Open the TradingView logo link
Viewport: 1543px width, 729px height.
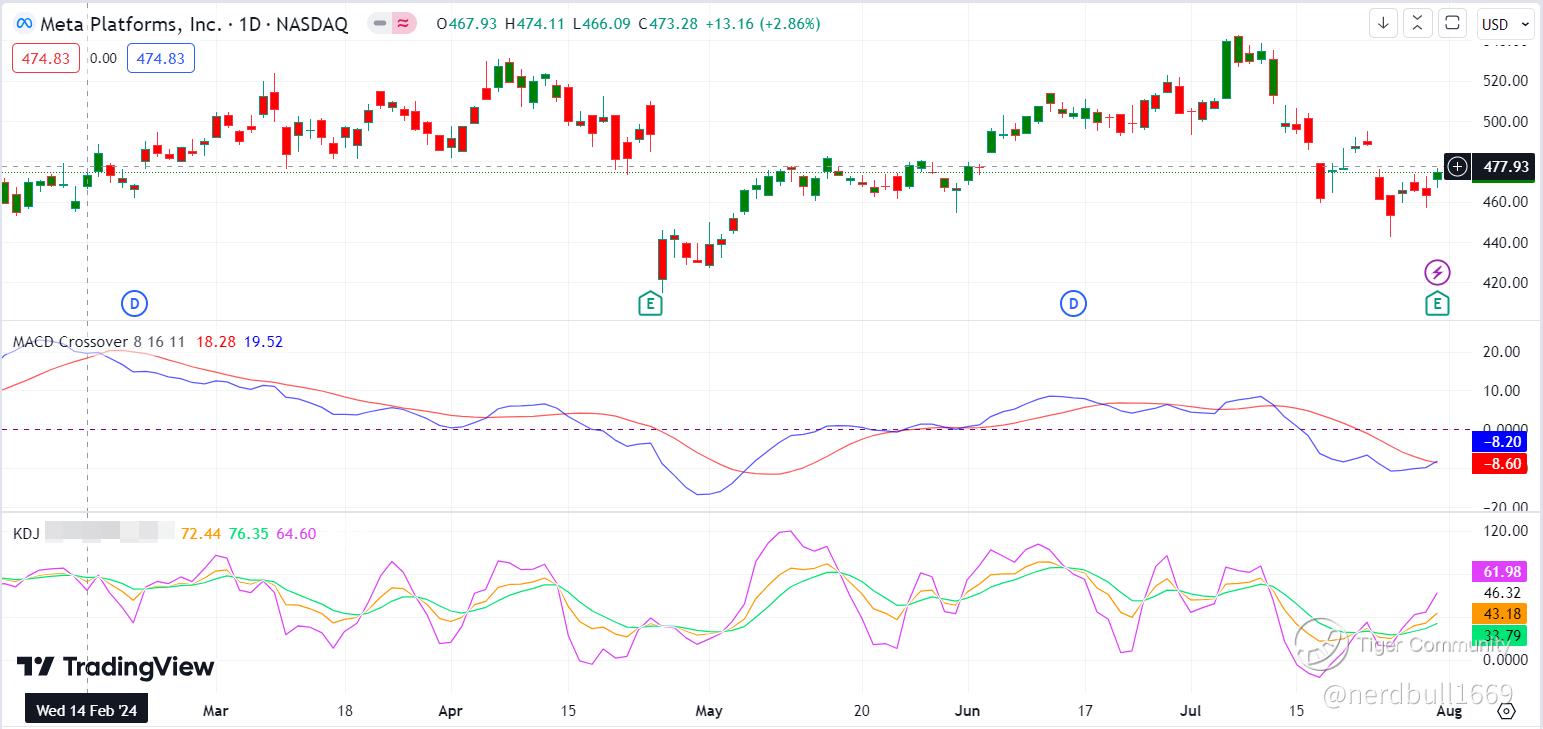[x=115, y=667]
